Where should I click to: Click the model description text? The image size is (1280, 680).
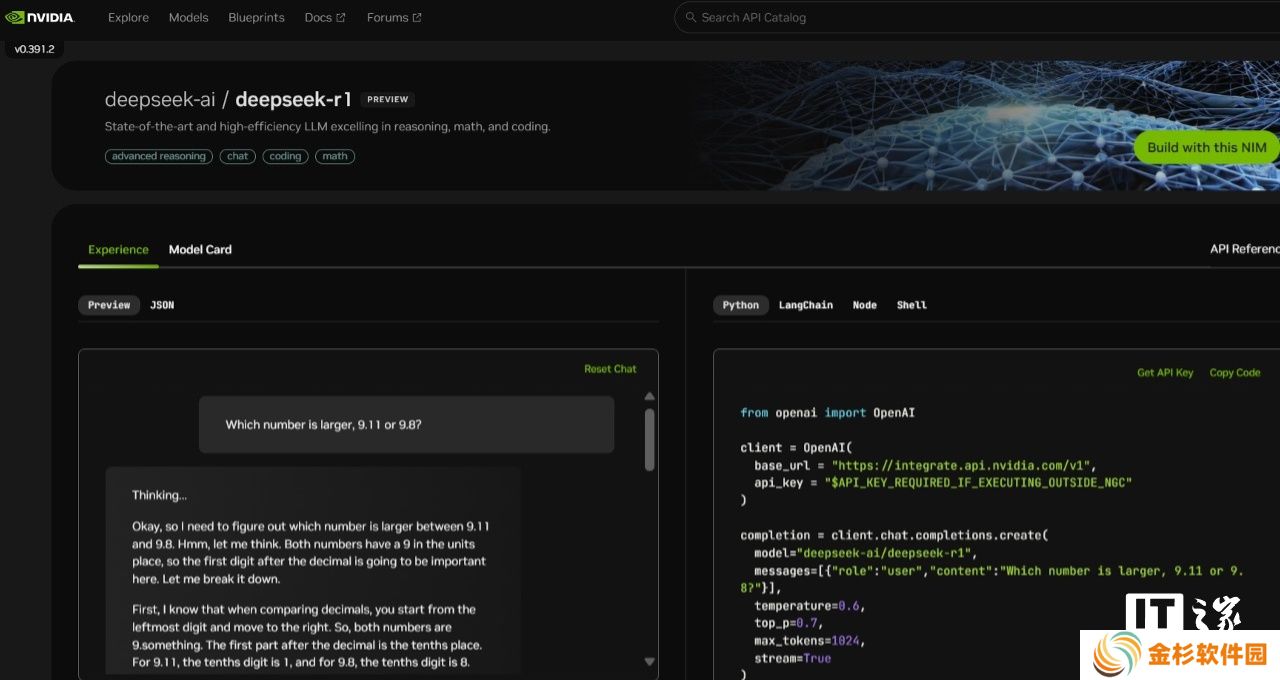pyautogui.click(x=327, y=127)
